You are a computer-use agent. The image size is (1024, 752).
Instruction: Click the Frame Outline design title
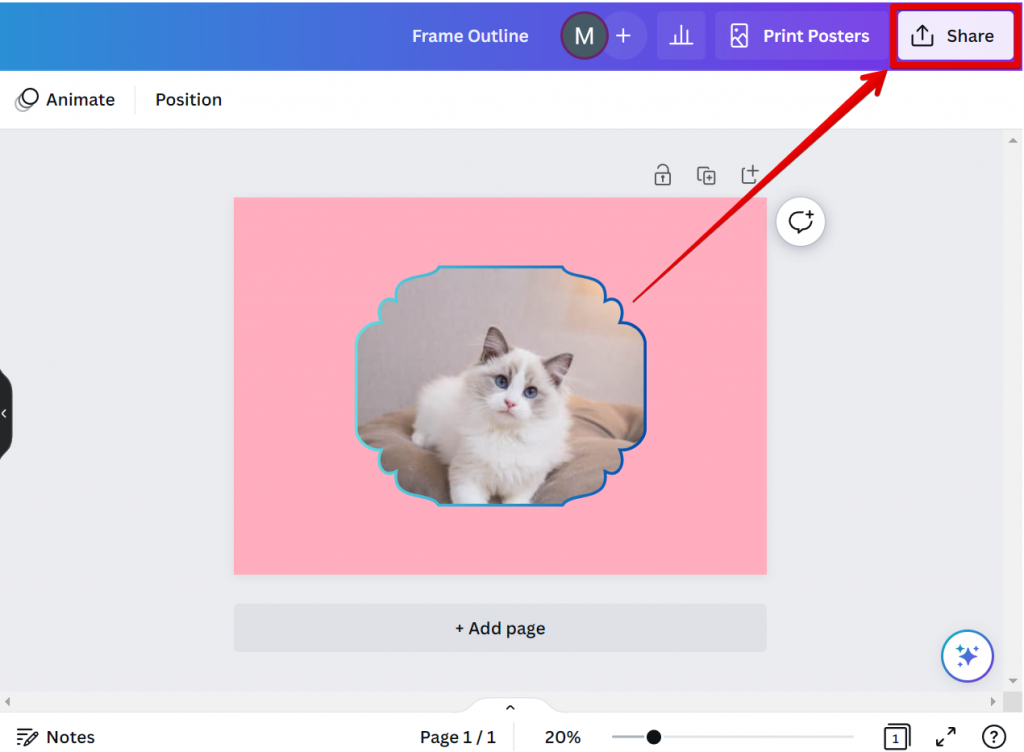point(470,35)
